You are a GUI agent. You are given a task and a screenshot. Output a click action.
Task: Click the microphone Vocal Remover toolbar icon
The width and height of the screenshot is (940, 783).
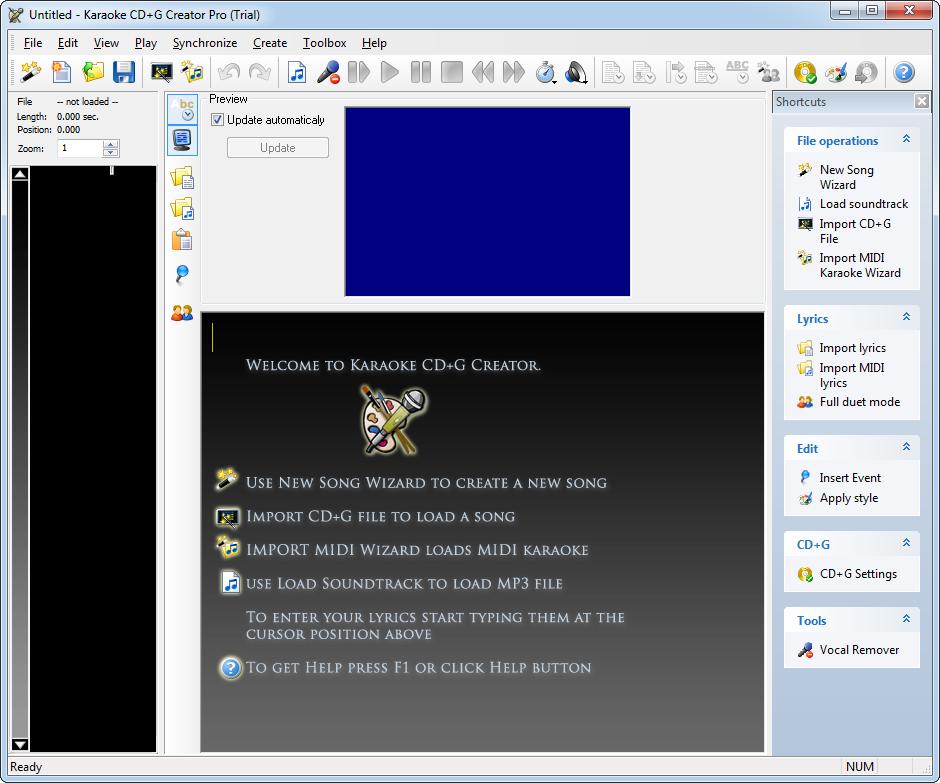pyautogui.click(x=329, y=73)
